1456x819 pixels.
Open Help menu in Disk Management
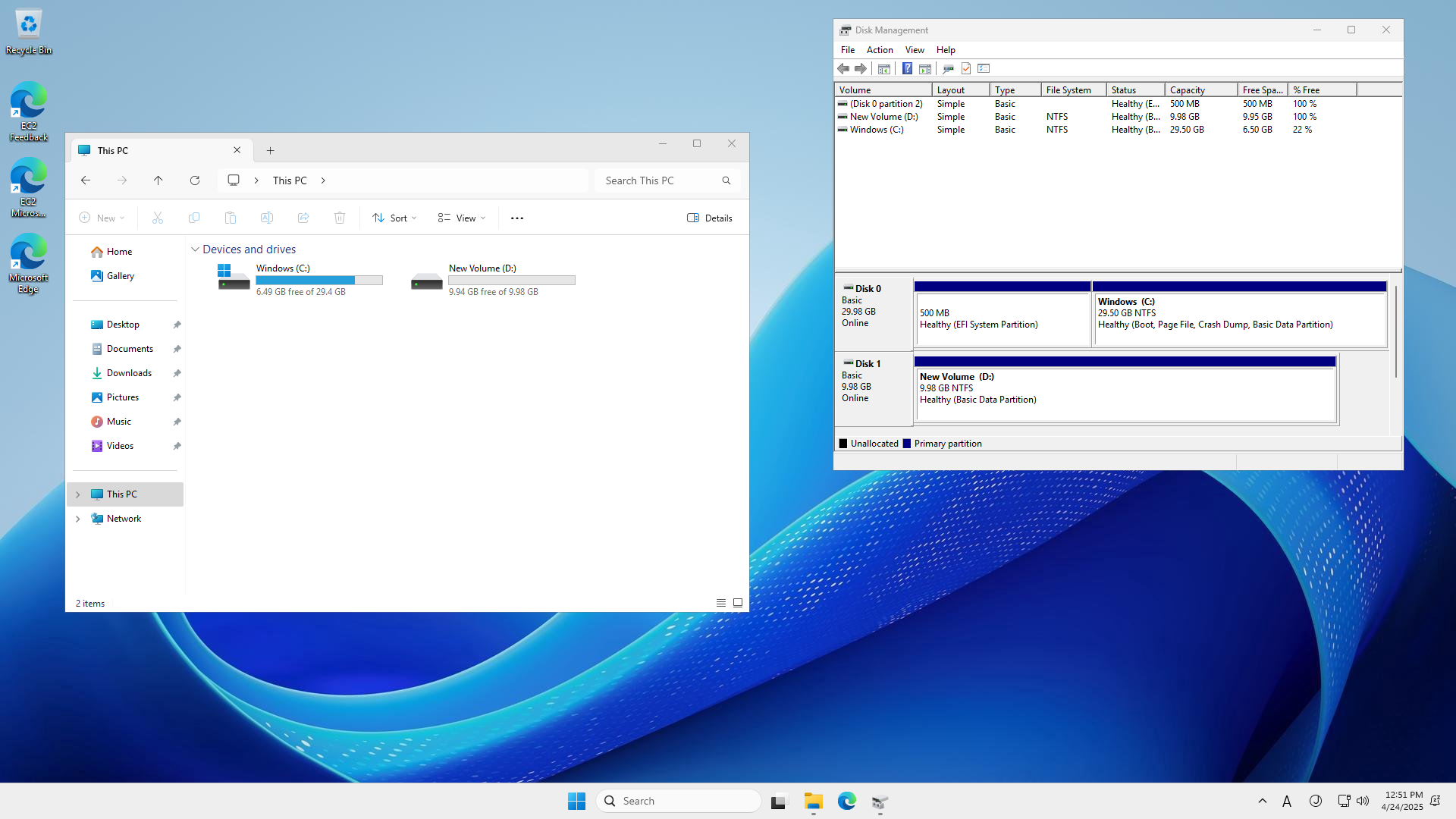coord(946,50)
